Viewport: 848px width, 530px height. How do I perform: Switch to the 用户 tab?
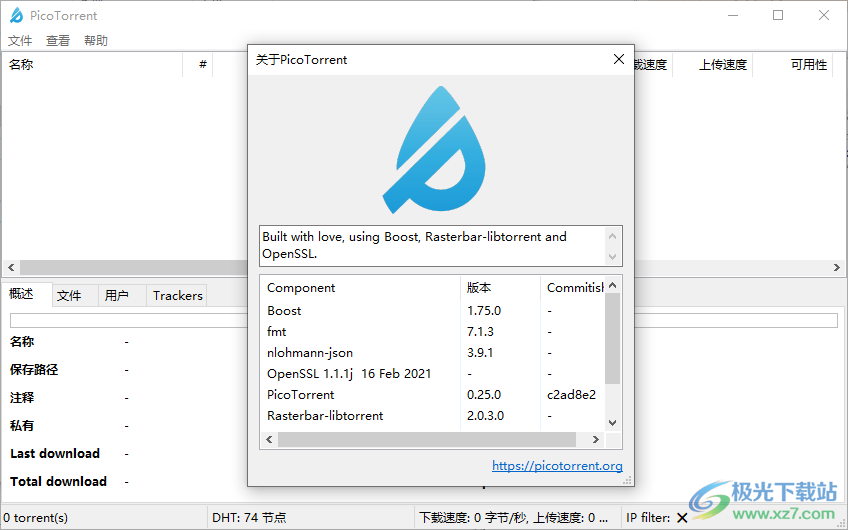[x=122, y=296]
